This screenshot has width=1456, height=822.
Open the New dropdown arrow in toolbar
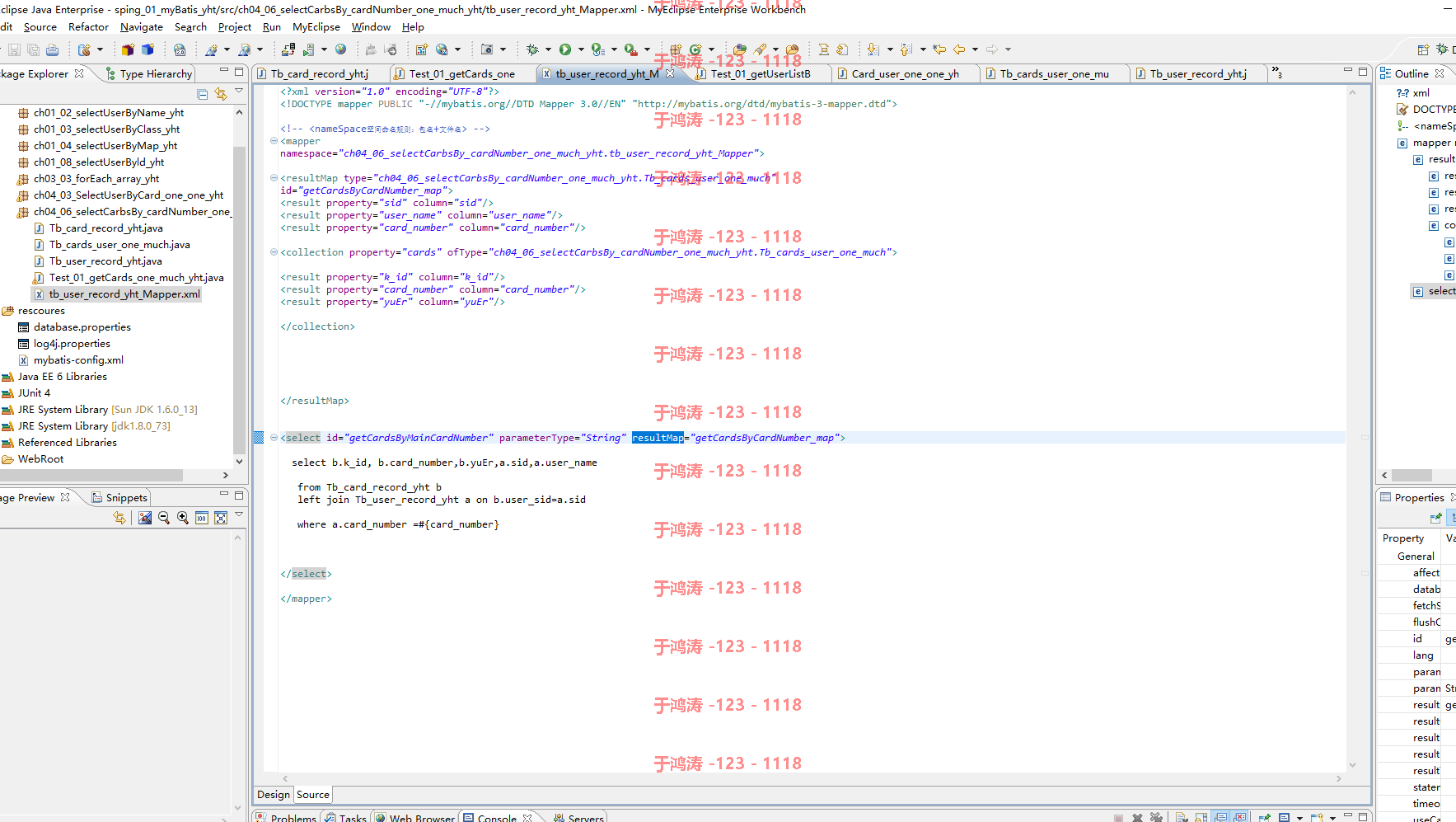(101, 50)
